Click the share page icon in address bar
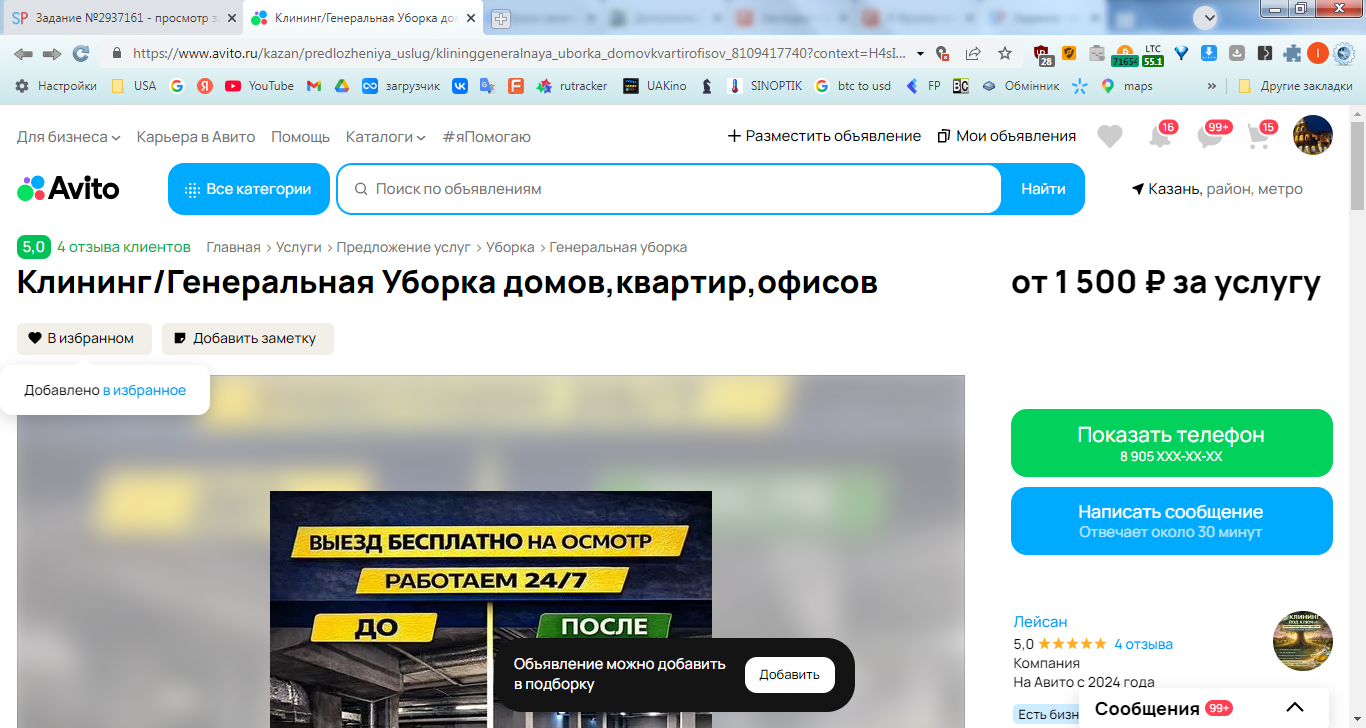1366x728 pixels. [x=973, y=53]
